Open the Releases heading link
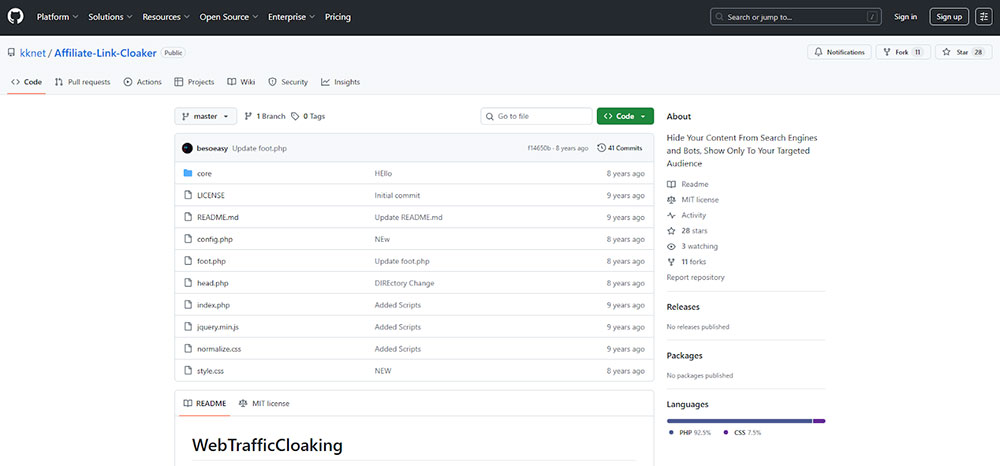Screen dimensions: 1000x466 (x=683, y=307)
